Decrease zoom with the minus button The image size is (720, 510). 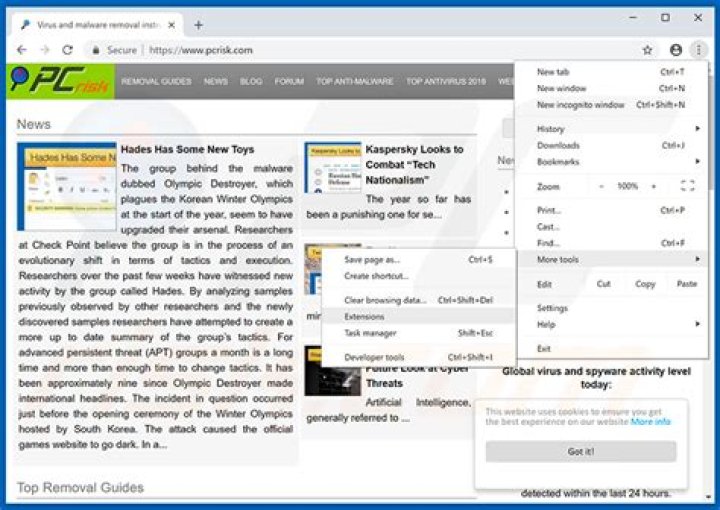(602, 186)
